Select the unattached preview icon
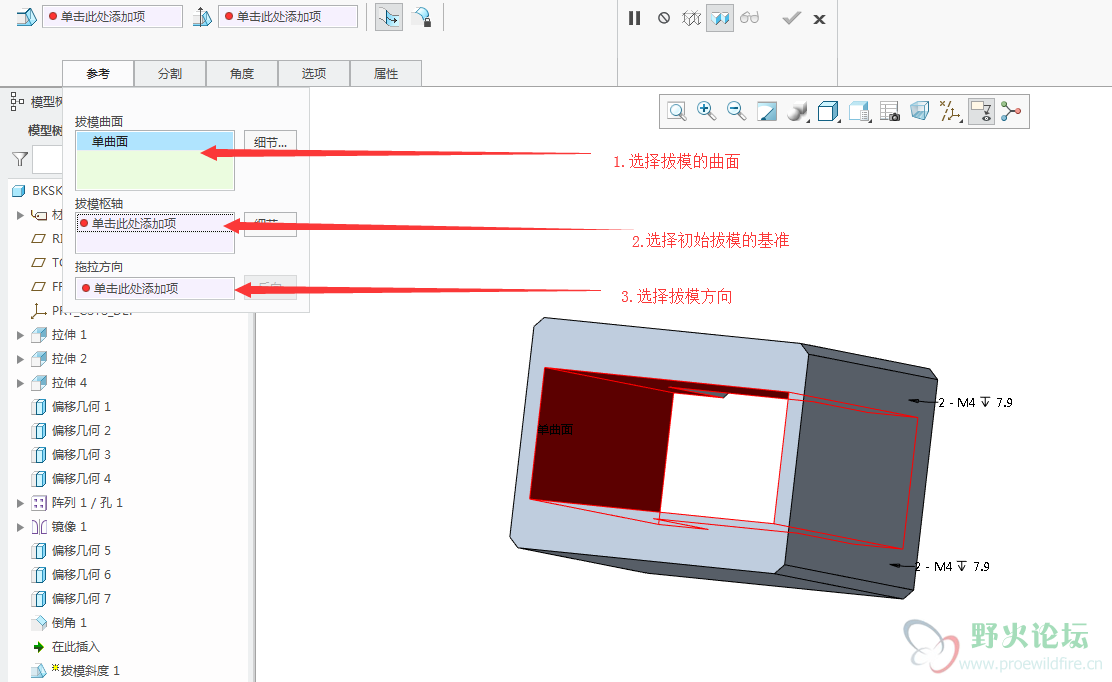1112x682 pixels. pos(691,18)
